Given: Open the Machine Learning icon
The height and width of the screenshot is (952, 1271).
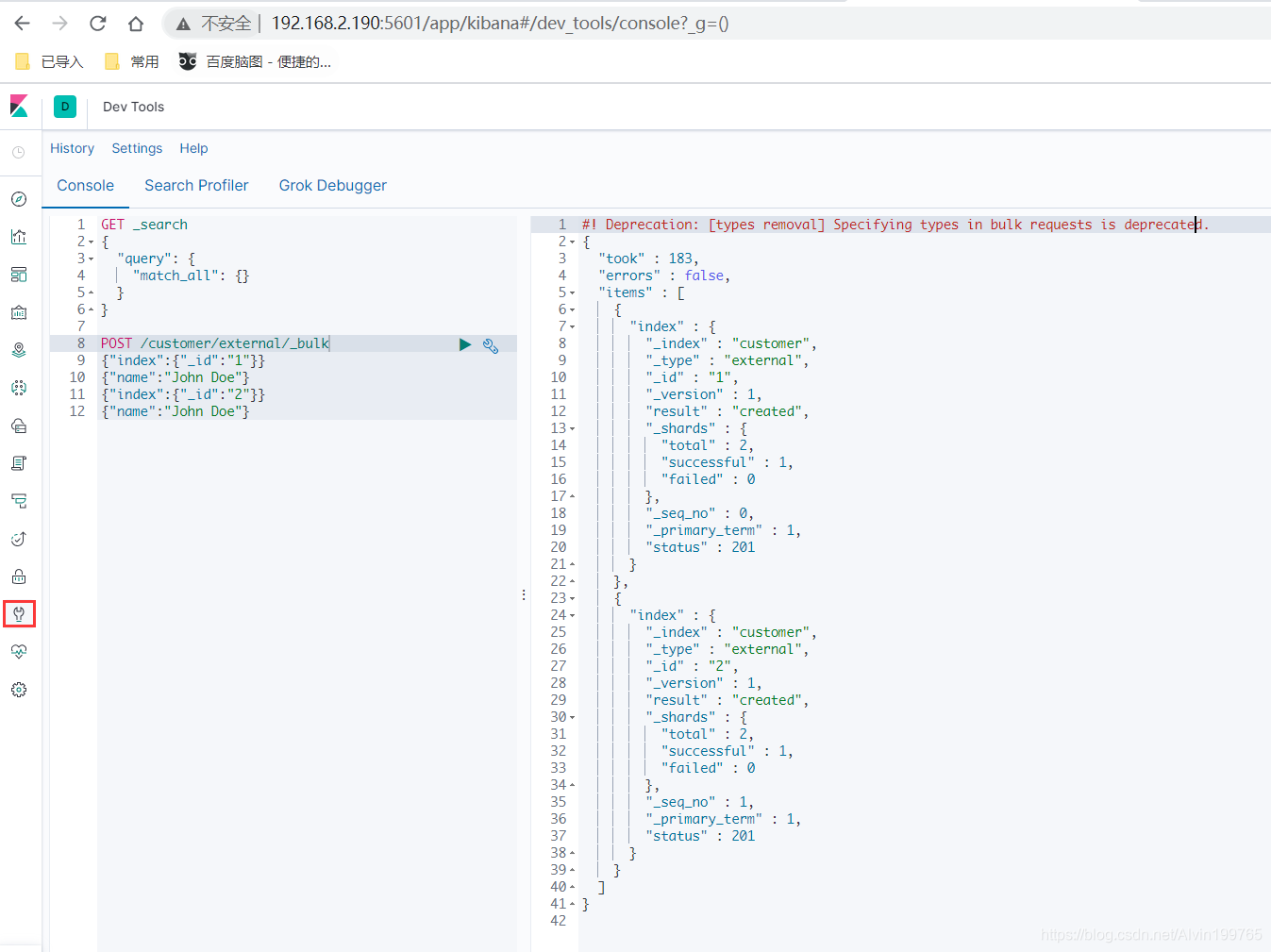Looking at the screenshot, I should click(19, 388).
